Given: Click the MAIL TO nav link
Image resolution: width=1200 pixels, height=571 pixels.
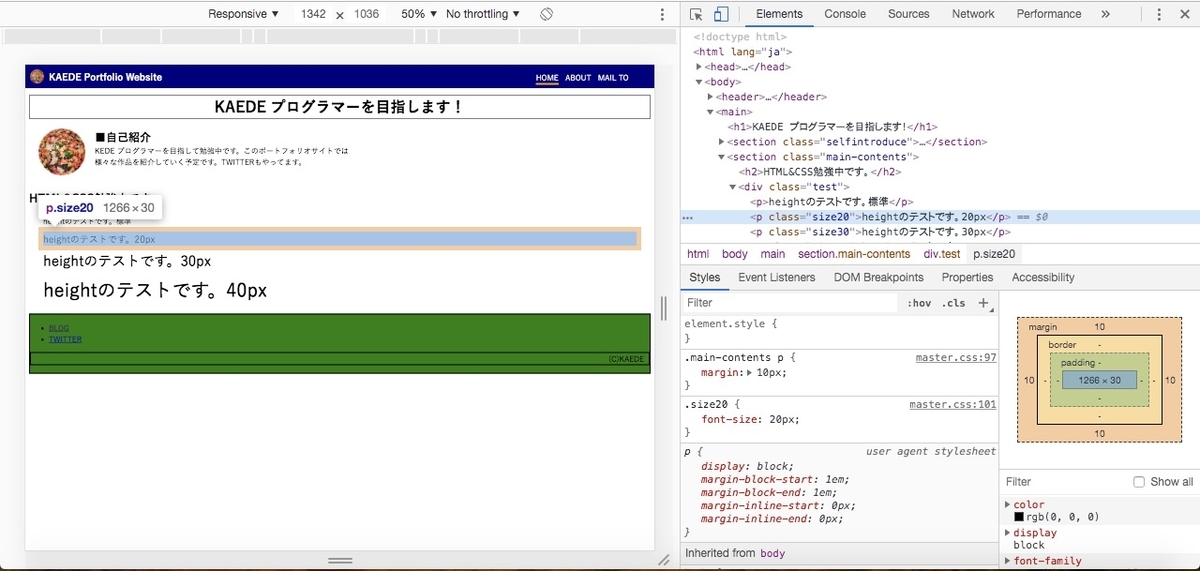Looking at the screenshot, I should 613,78.
